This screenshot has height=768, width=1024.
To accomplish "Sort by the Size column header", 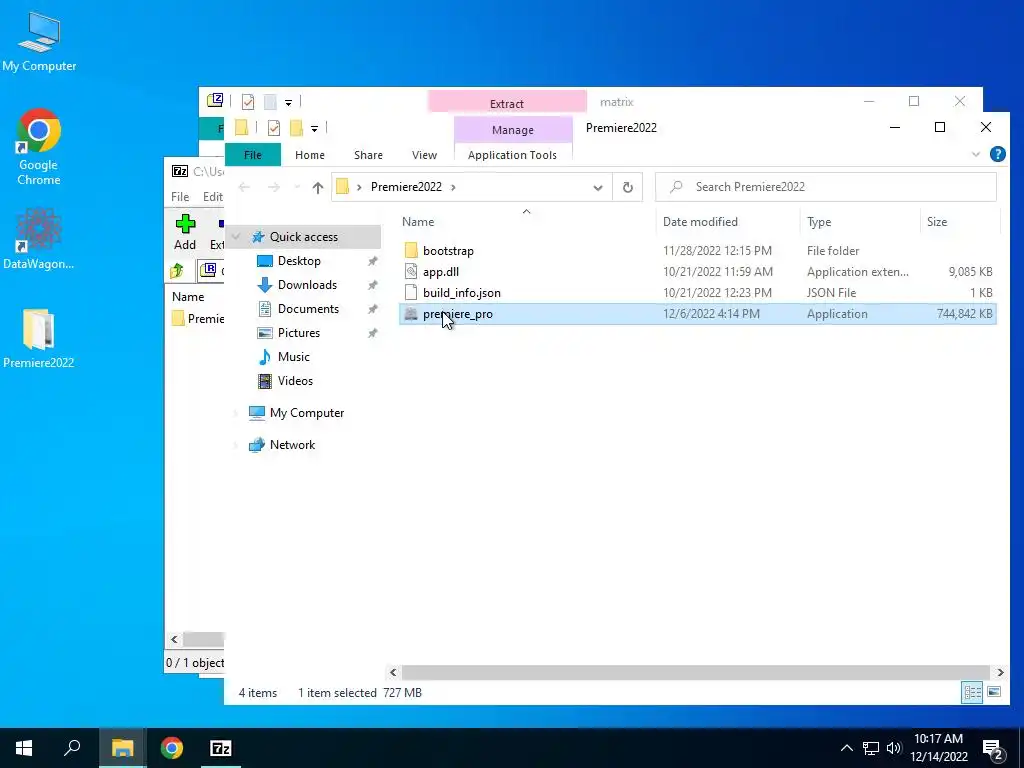I will pyautogui.click(x=936, y=222).
